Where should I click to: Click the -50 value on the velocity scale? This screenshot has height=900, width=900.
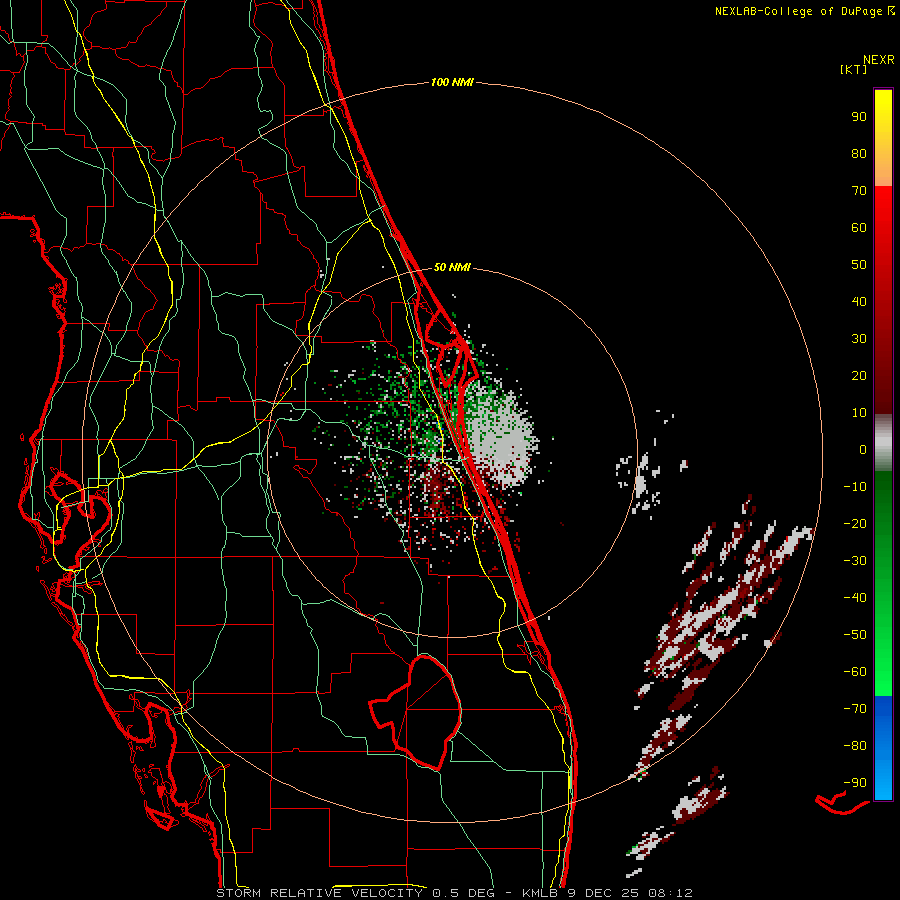click(855, 635)
